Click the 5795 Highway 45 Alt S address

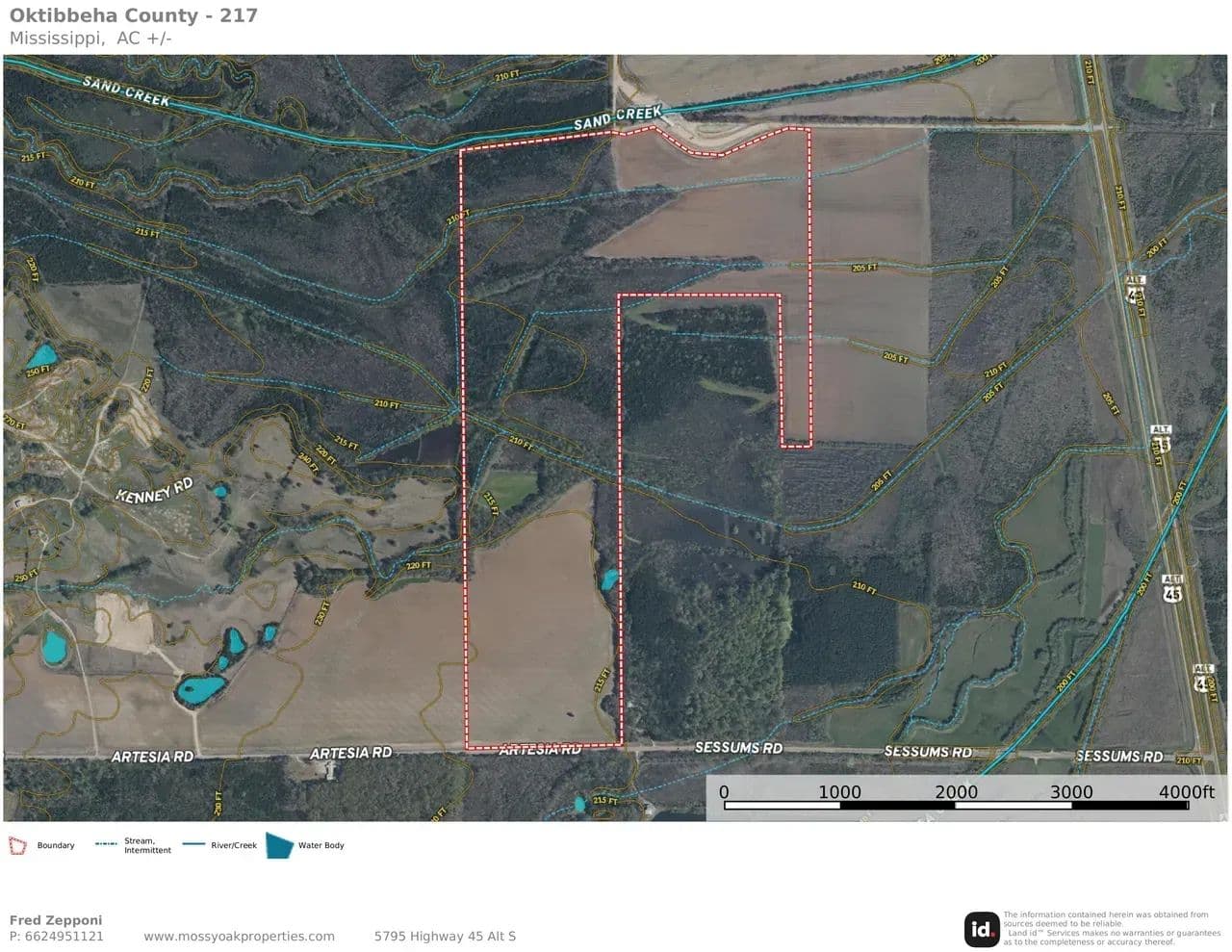coord(445,936)
